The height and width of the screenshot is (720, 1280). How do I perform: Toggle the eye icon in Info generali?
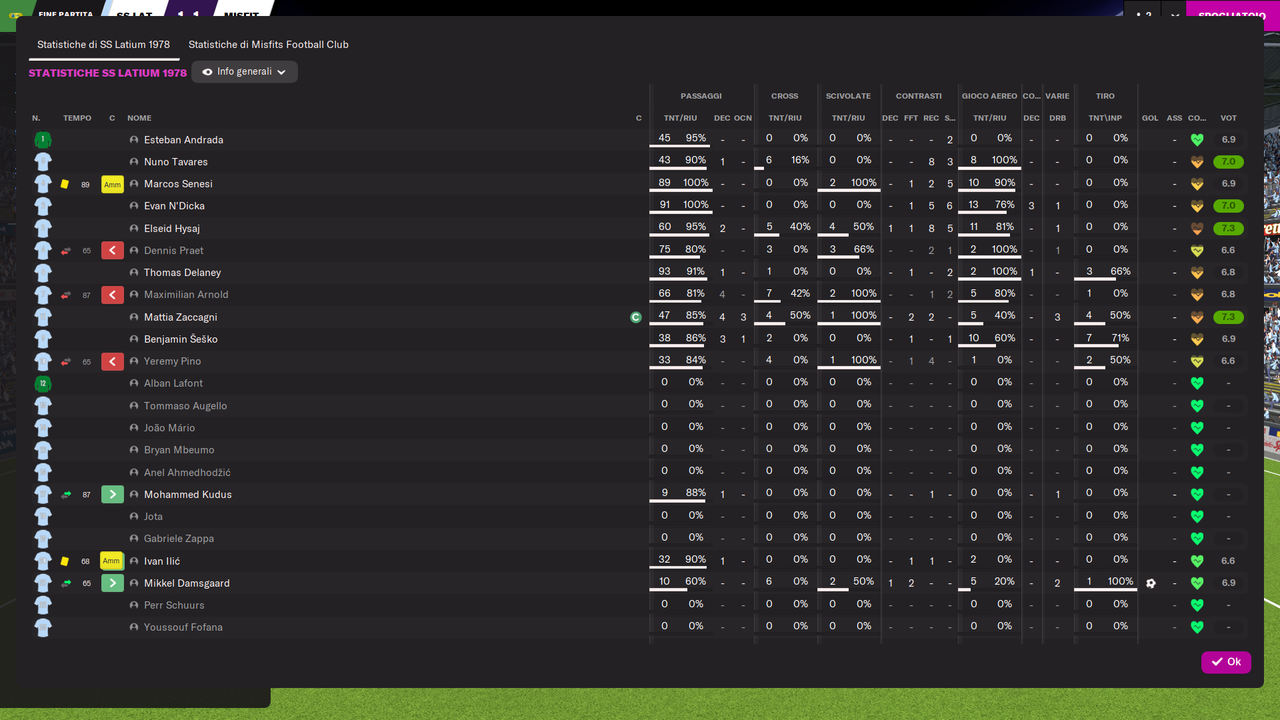tap(208, 72)
